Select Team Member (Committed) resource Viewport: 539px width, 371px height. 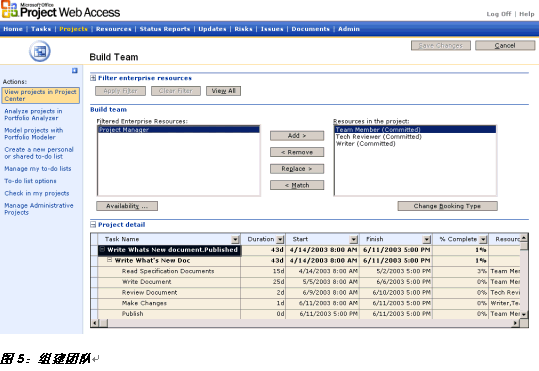tap(415, 130)
